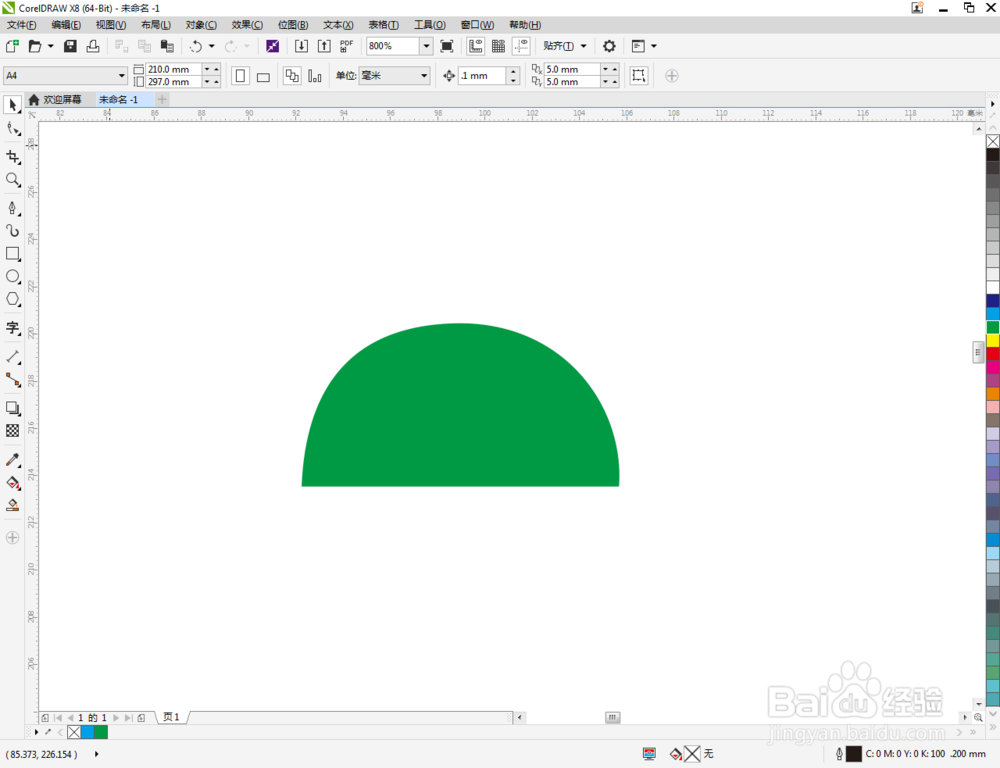Select the Rectangle tool
1000x768 pixels.
click(x=13, y=254)
